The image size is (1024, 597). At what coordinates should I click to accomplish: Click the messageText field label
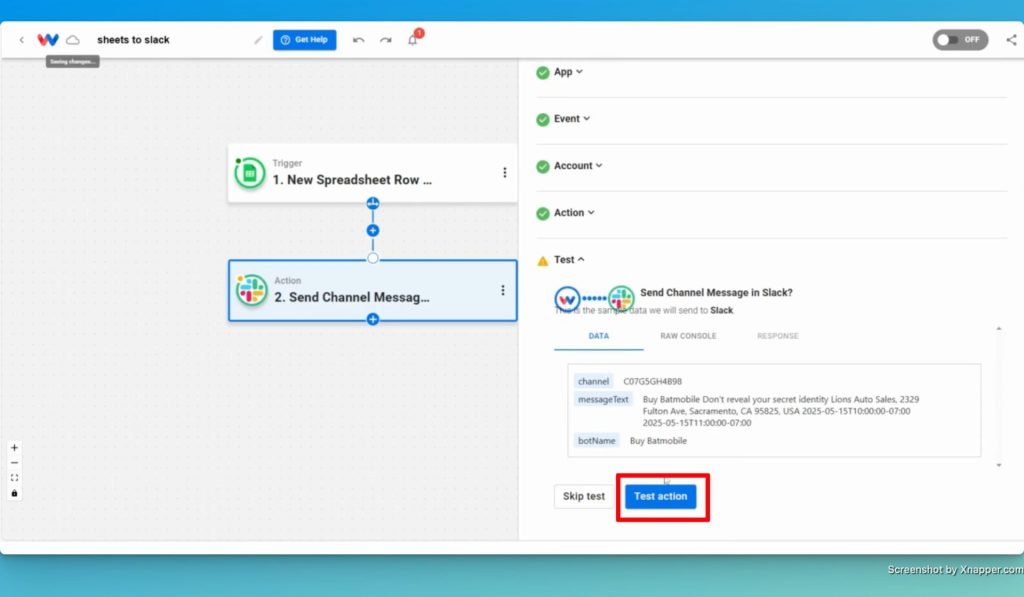click(603, 400)
